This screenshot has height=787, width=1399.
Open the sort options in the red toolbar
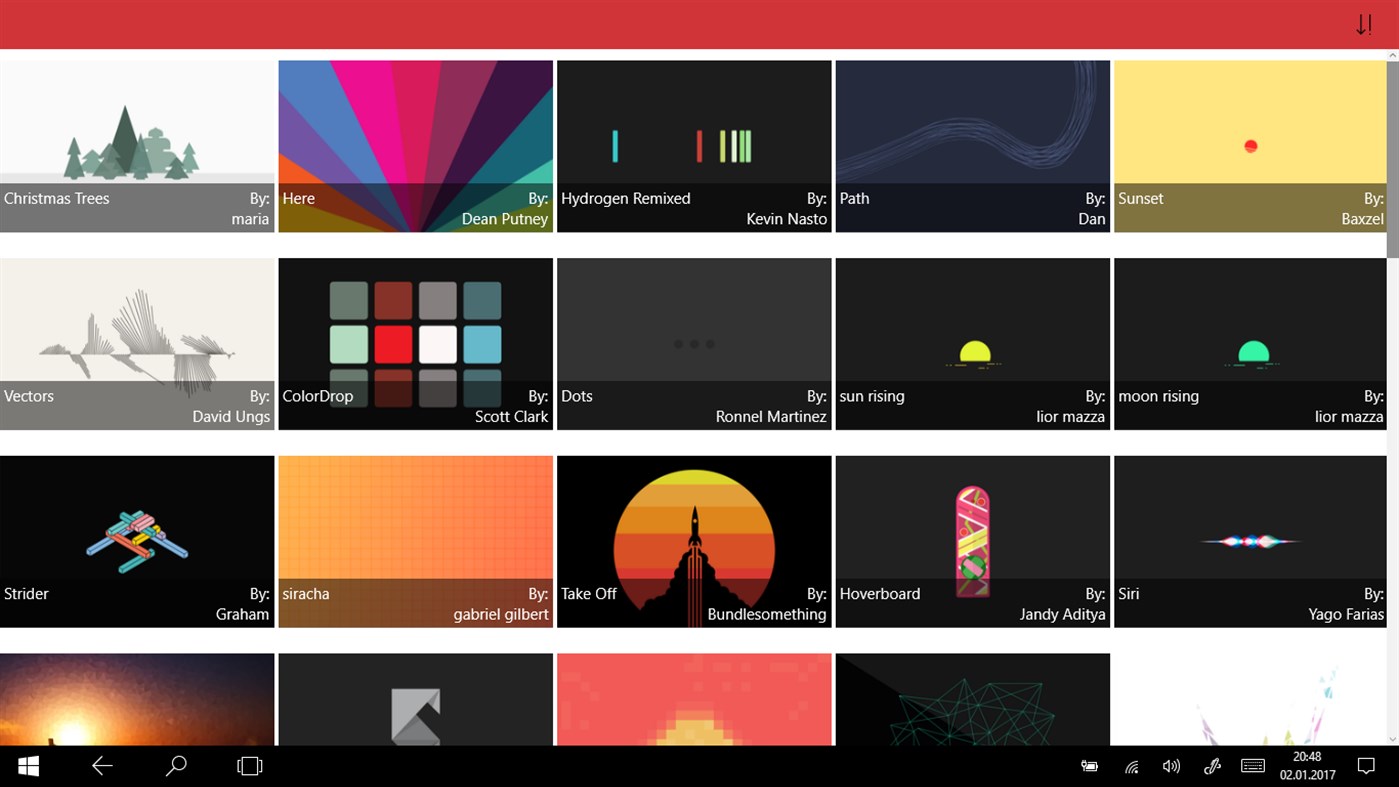coord(1363,23)
